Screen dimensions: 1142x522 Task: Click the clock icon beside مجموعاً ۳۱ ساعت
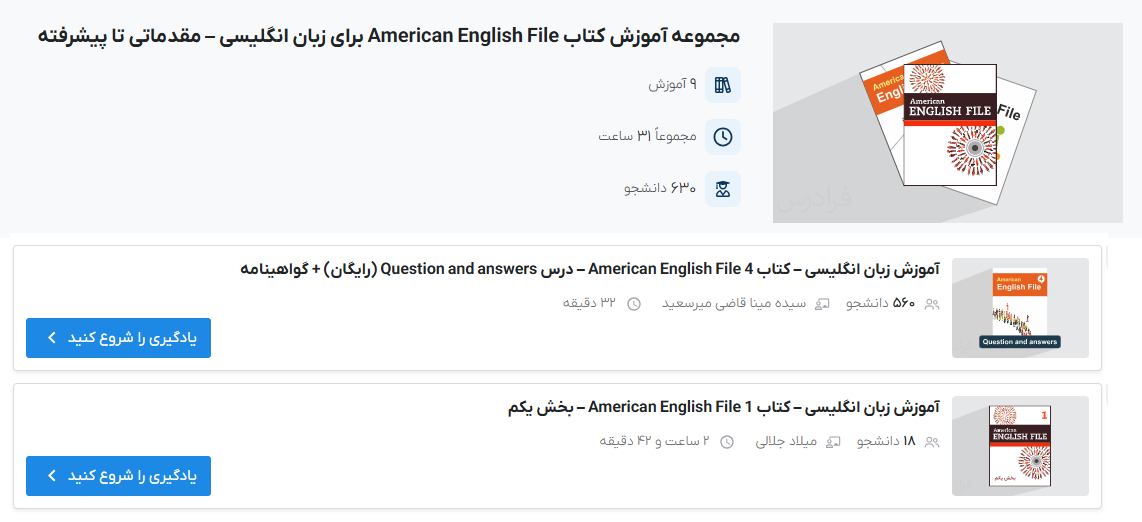click(x=723, y=136)
